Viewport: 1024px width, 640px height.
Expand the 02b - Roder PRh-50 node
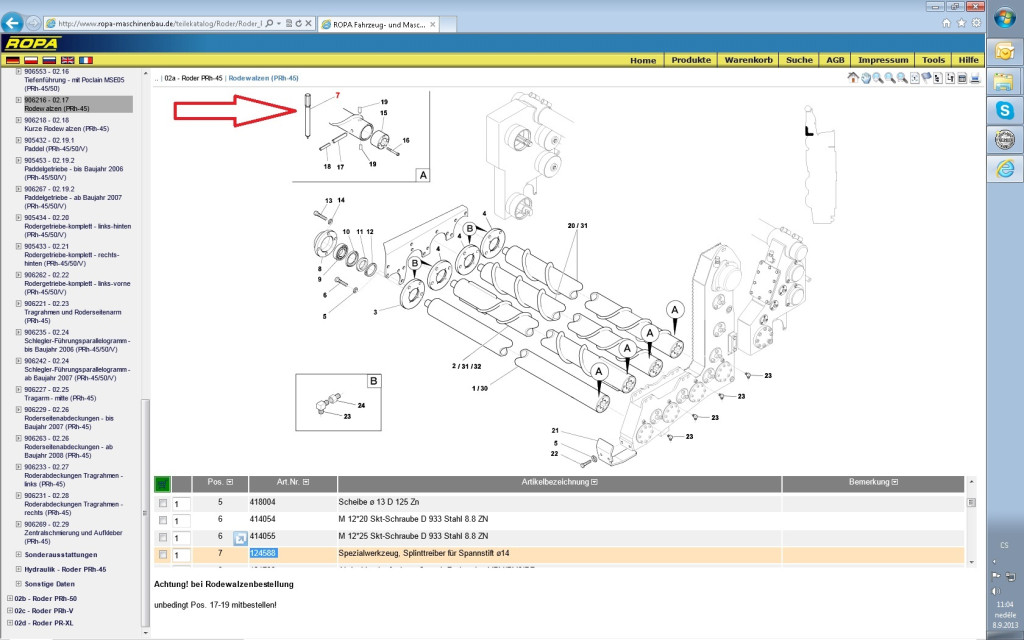click(x=10, y=598)
